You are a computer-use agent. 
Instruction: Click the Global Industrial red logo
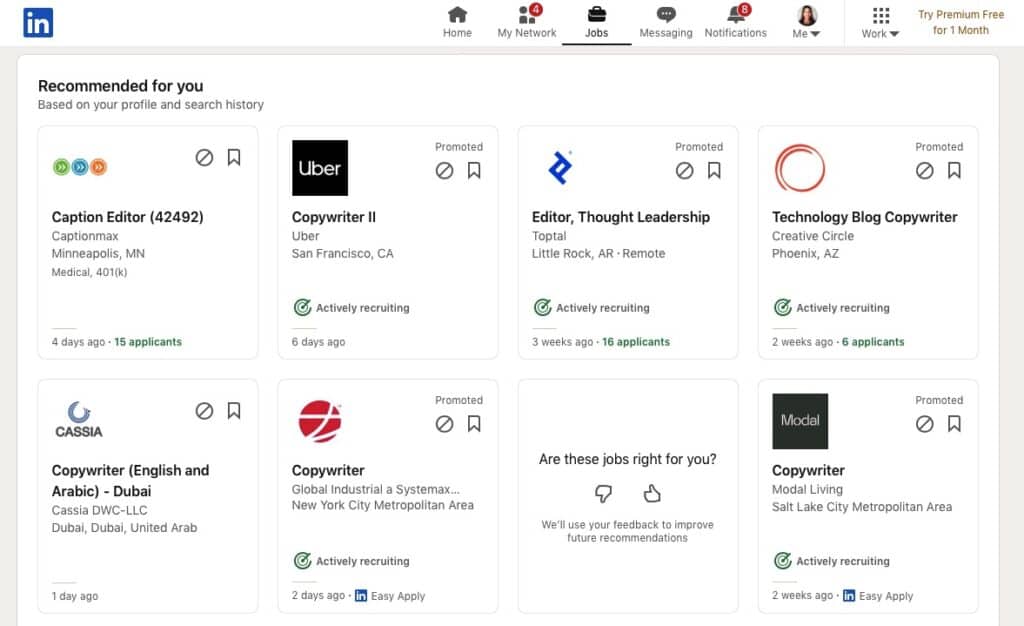(x=320, y=421)
